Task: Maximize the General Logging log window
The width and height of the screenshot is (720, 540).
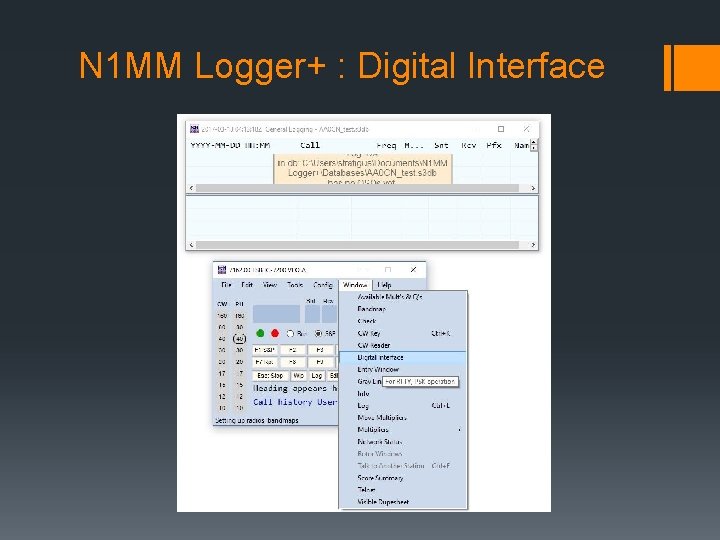Action: pos(501,129)
